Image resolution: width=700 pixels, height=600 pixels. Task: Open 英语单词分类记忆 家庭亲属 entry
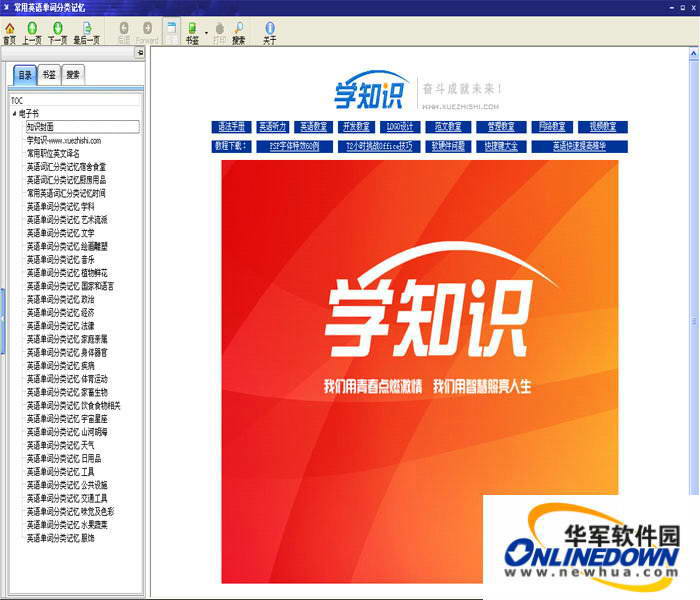click(x=67, y=339)
